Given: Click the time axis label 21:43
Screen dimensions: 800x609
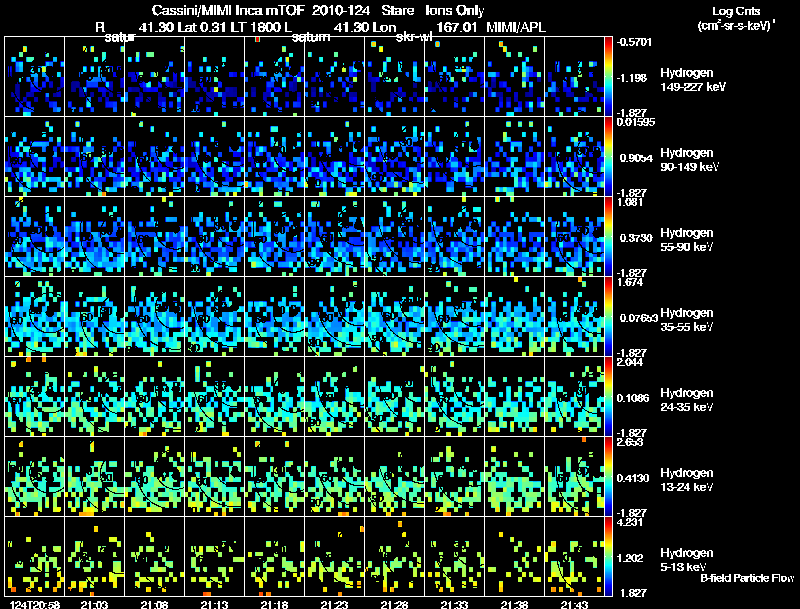Looking at the screenshot, I should click(x=574, y=604).
